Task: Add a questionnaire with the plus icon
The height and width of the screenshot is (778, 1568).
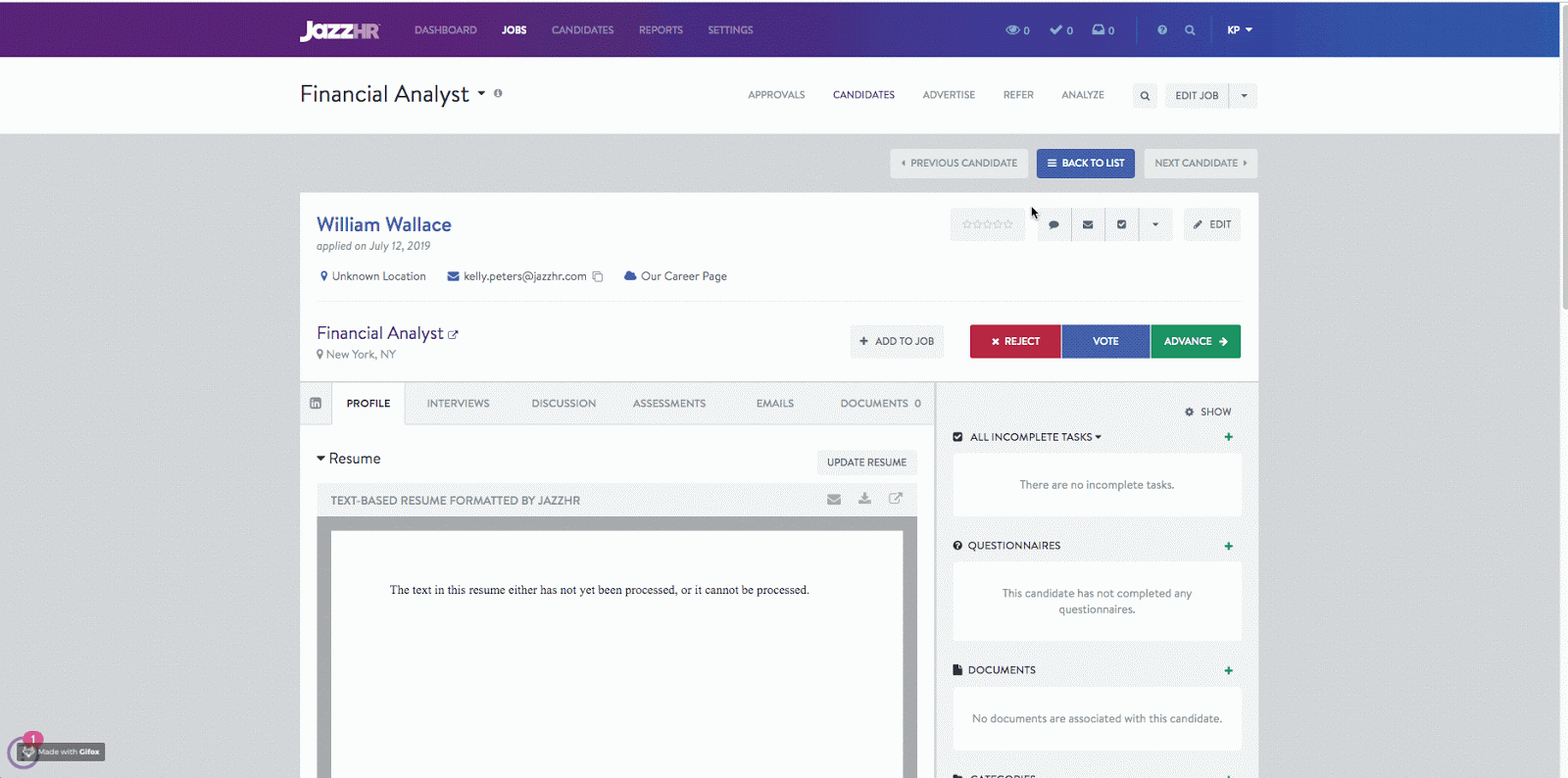Action: click(x=1229, y=546)
